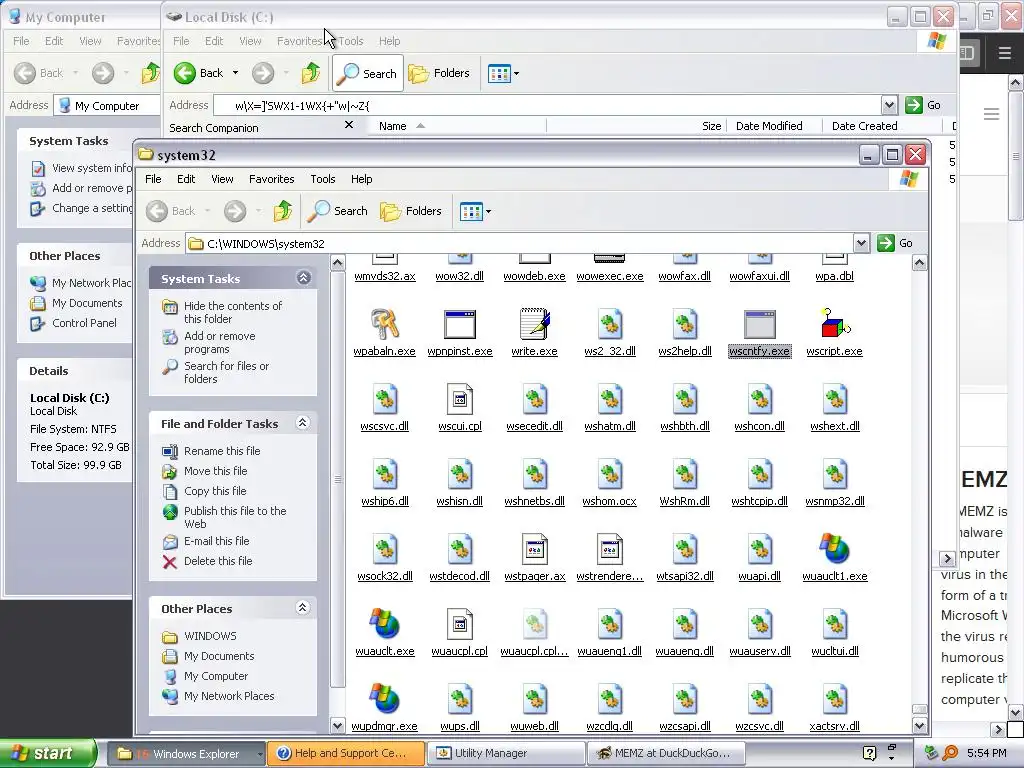Click Search in Local Disk toolbar

368,73
